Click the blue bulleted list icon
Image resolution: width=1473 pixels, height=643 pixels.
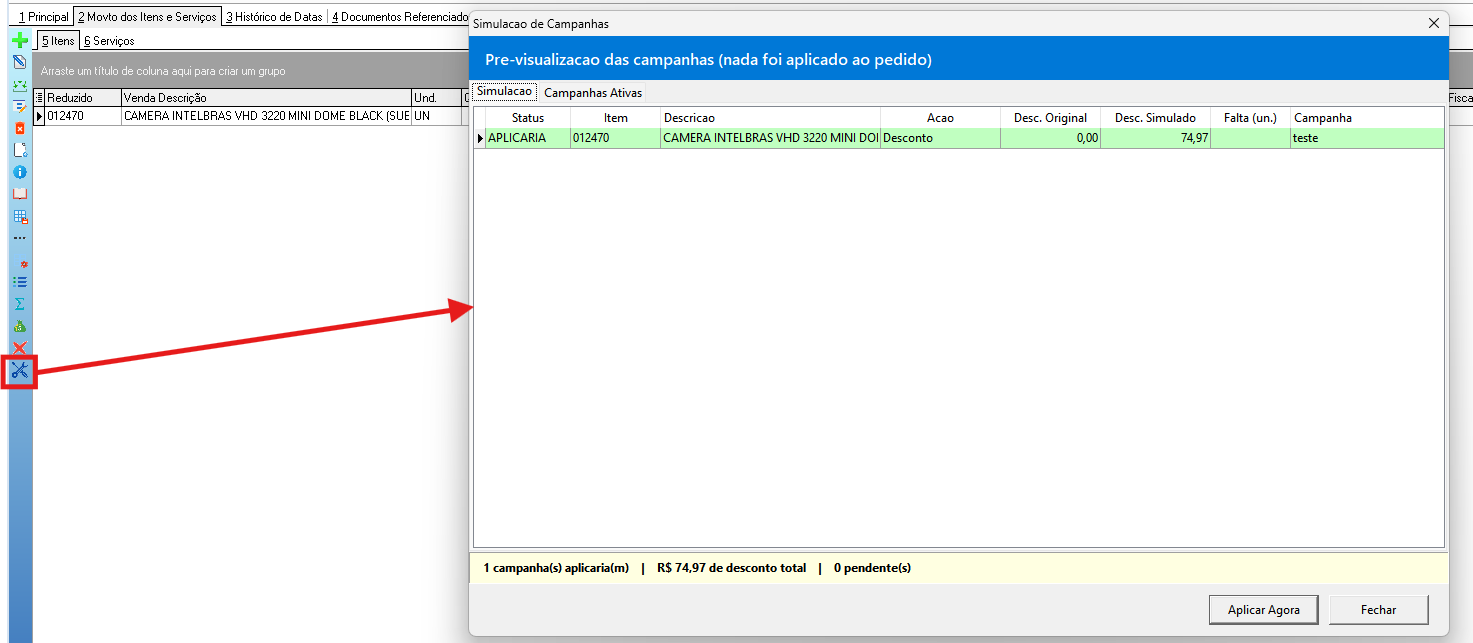[19, 282]
